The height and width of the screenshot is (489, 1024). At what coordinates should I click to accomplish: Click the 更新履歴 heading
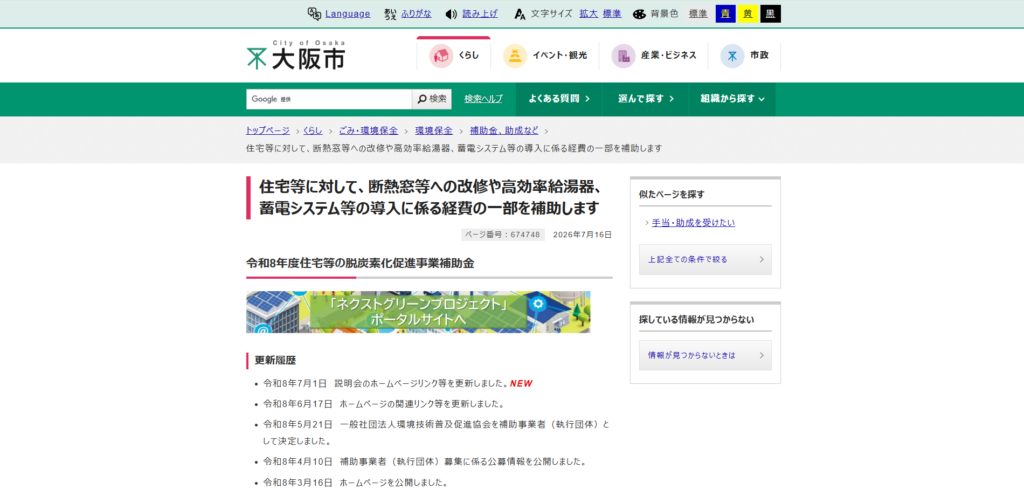point(275,360)
